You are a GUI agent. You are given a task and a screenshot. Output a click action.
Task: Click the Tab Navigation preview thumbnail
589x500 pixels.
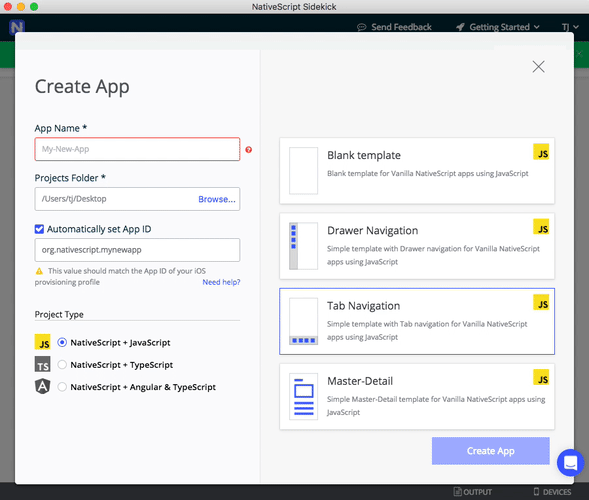(x=304, y=321)
